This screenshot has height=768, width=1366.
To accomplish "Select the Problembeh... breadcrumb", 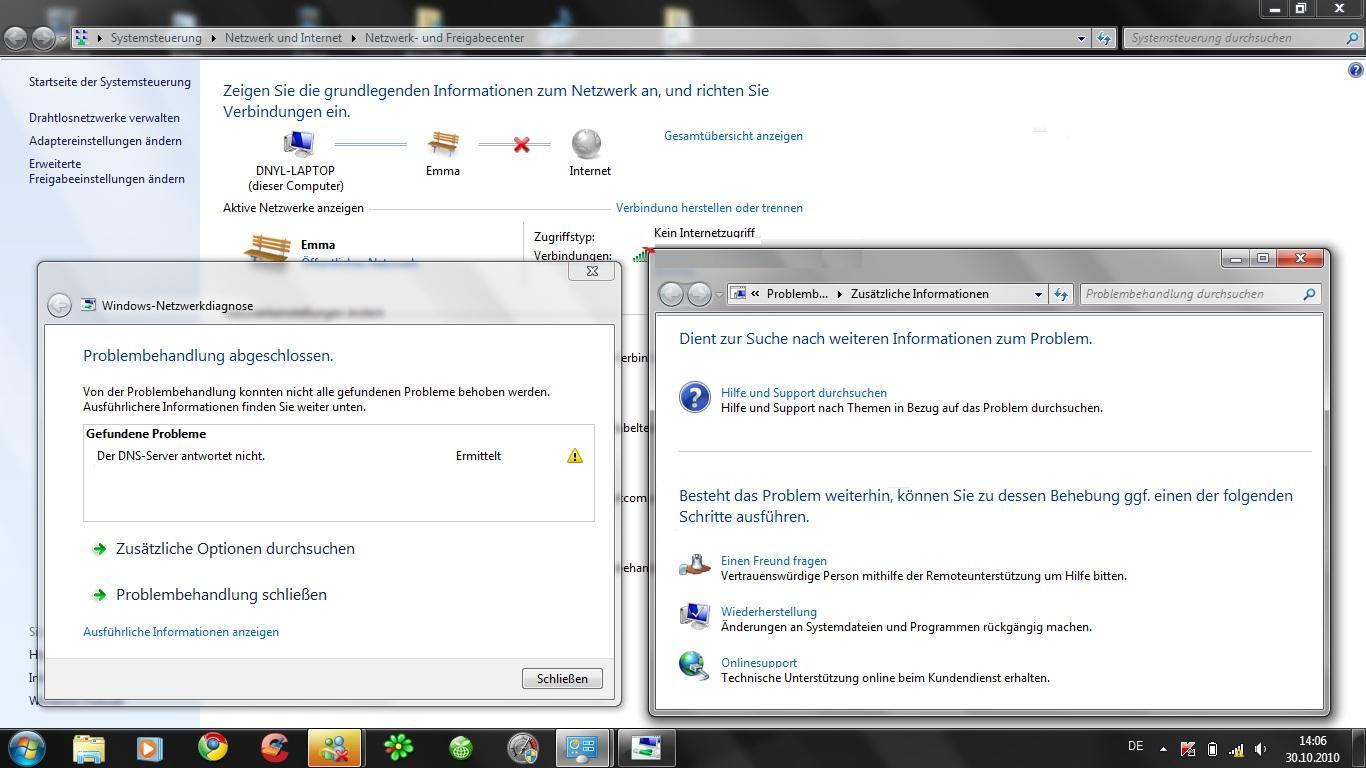I will (x=797, y=294).
